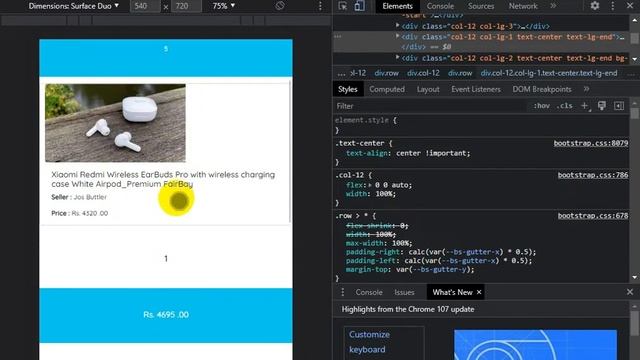Toggle the .cls element classes button
Image resolution: width=640 pixels, height=360 pixels.
tap(565, 106)
